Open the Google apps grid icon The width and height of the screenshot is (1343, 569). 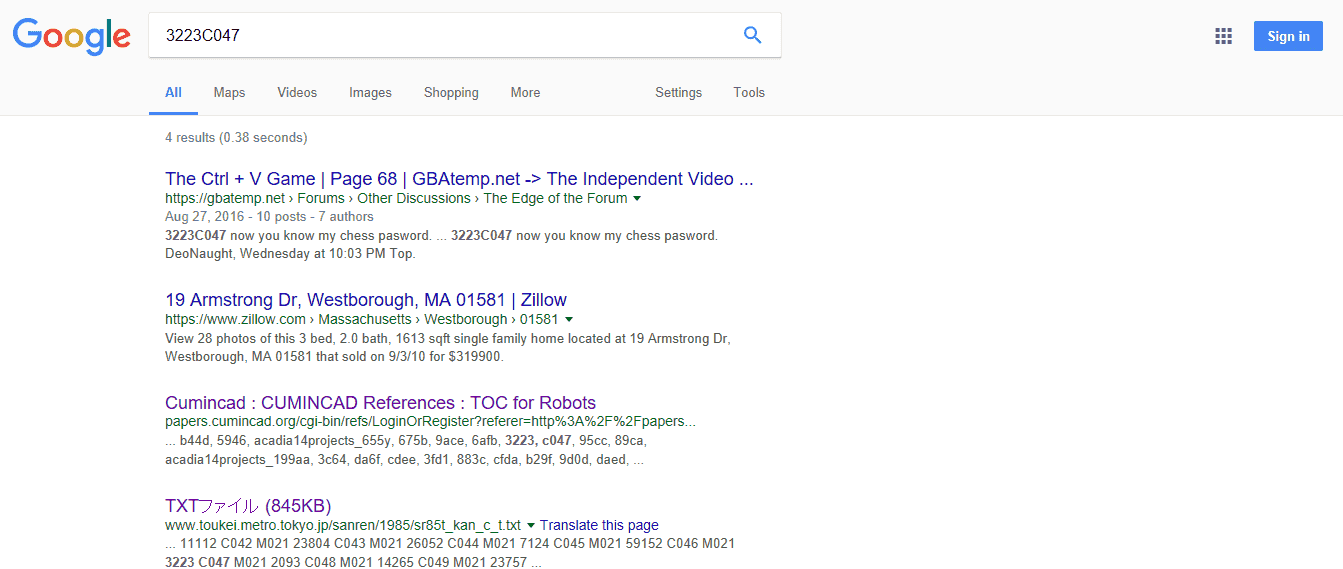point(1223,36)
